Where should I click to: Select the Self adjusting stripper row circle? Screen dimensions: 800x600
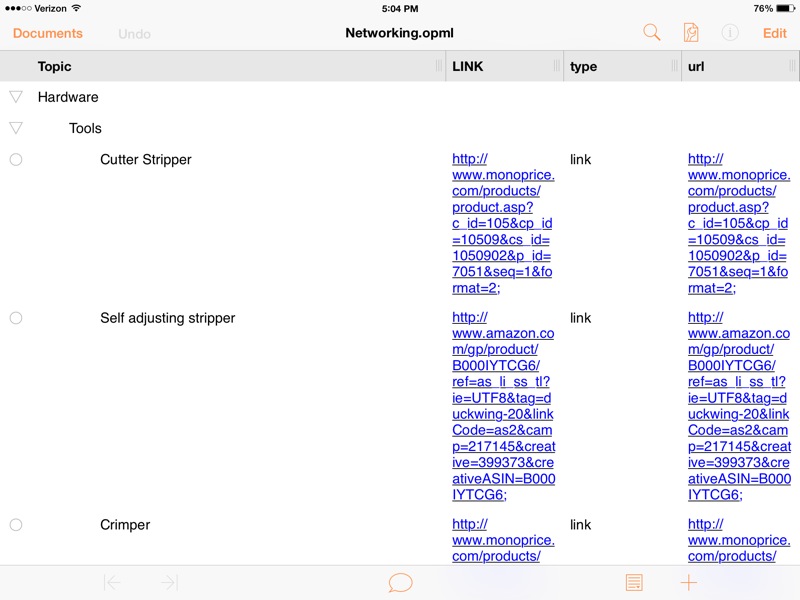[16, 317]
